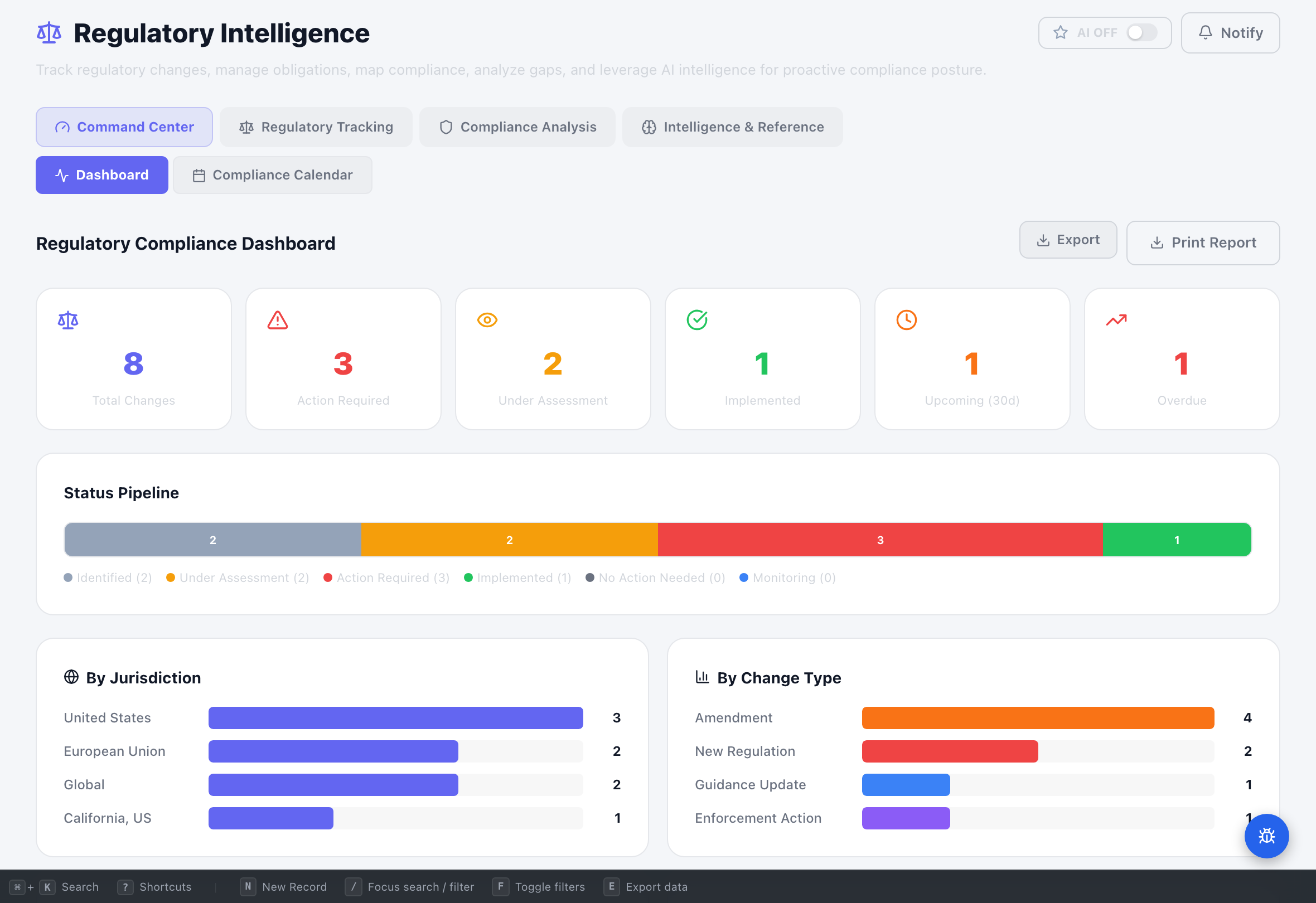
Task: Click the United States bar in By Jurisdiction chart
Action: coord(395,717)
